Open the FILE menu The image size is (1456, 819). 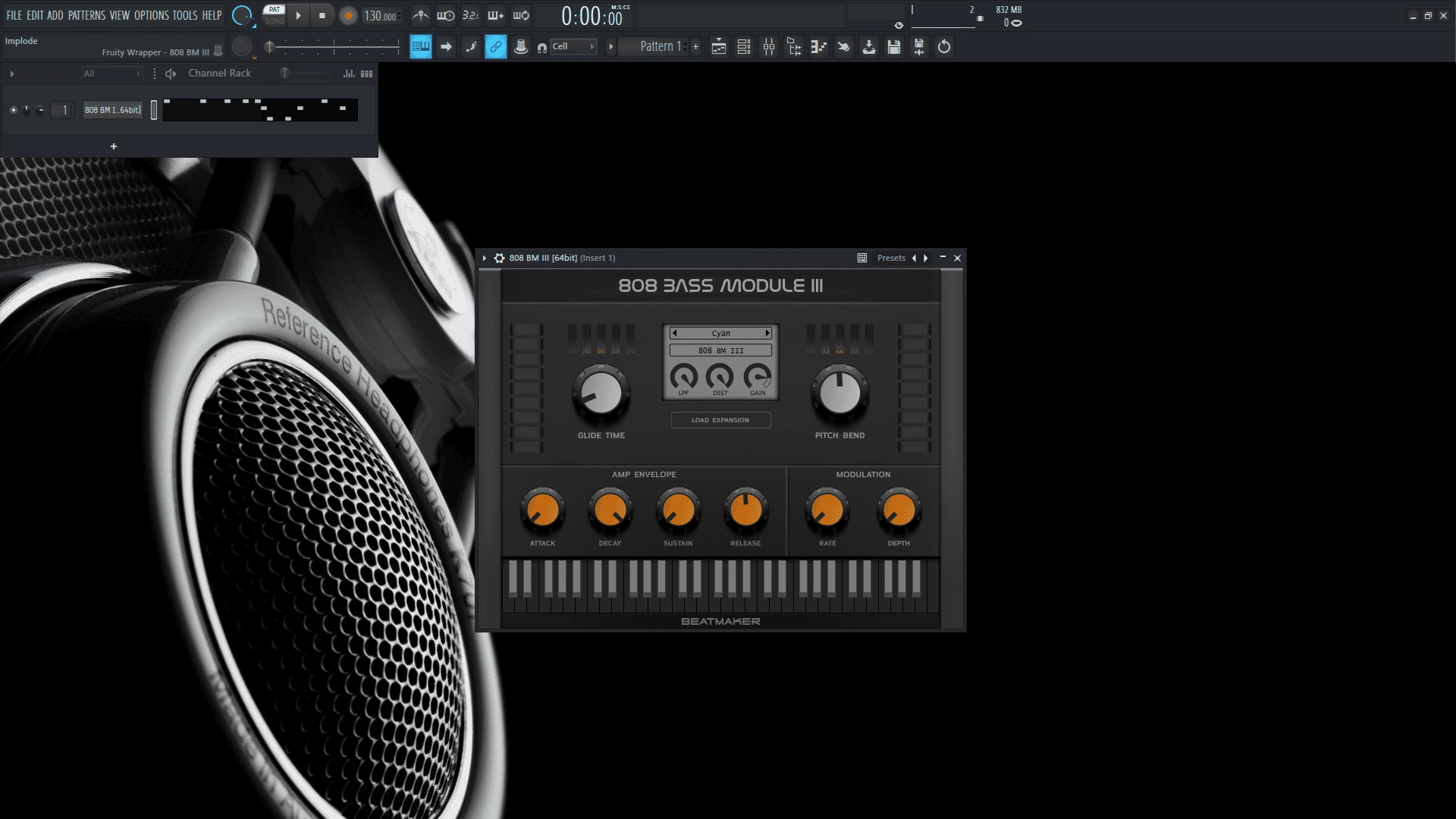(x=14, y=15)
